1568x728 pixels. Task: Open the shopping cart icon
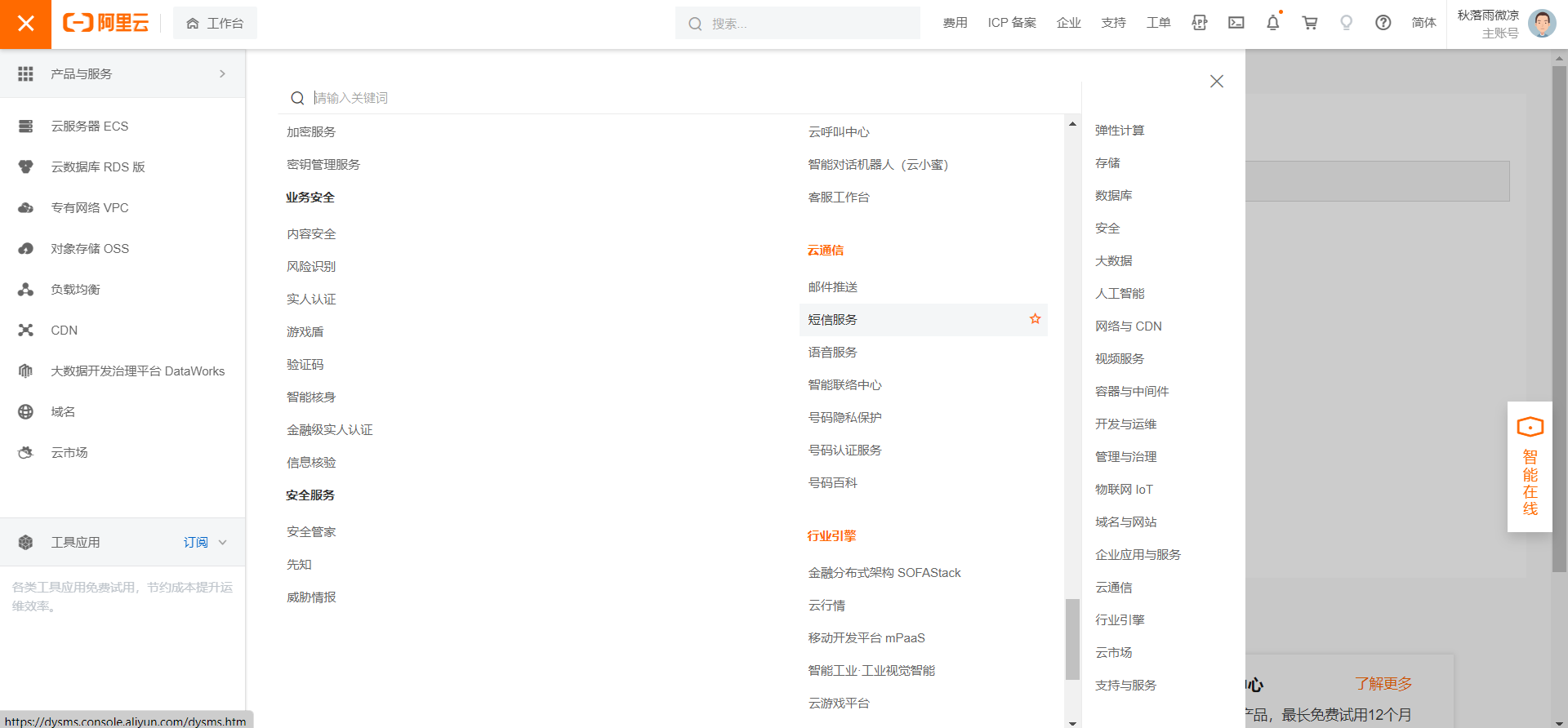(1310, 23)
